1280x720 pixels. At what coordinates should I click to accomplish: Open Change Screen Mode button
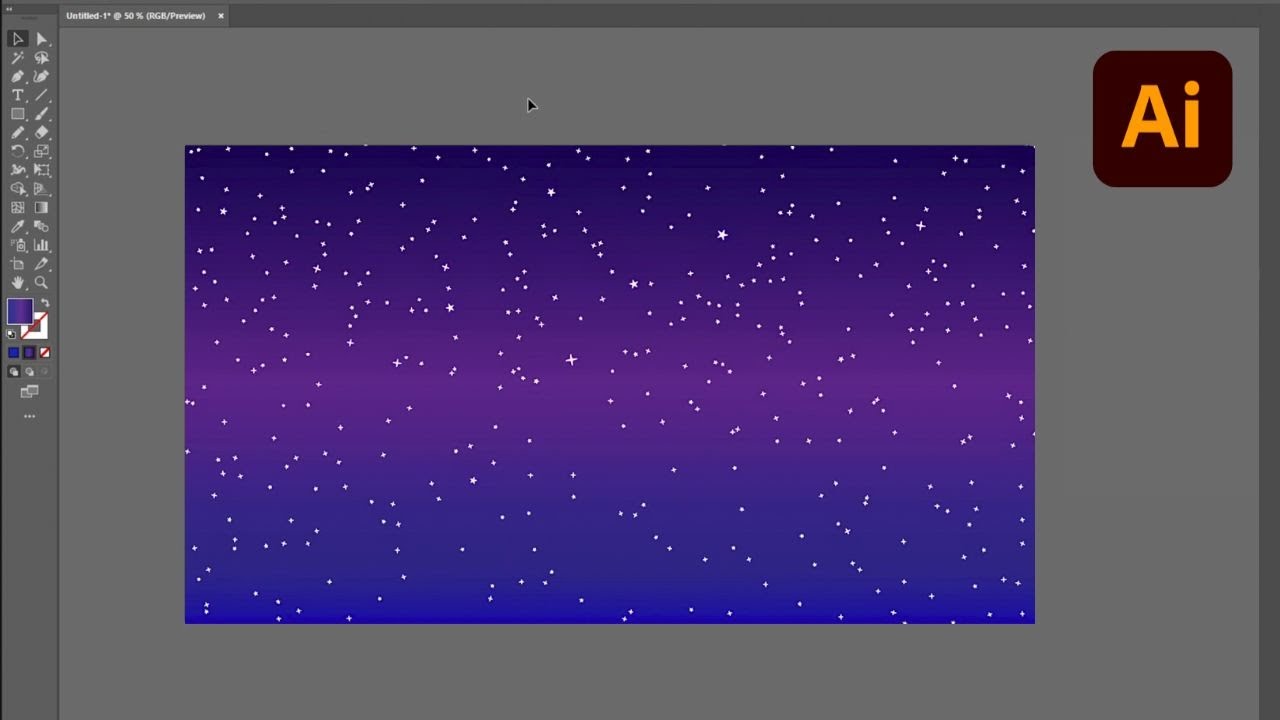coord(29,392)
